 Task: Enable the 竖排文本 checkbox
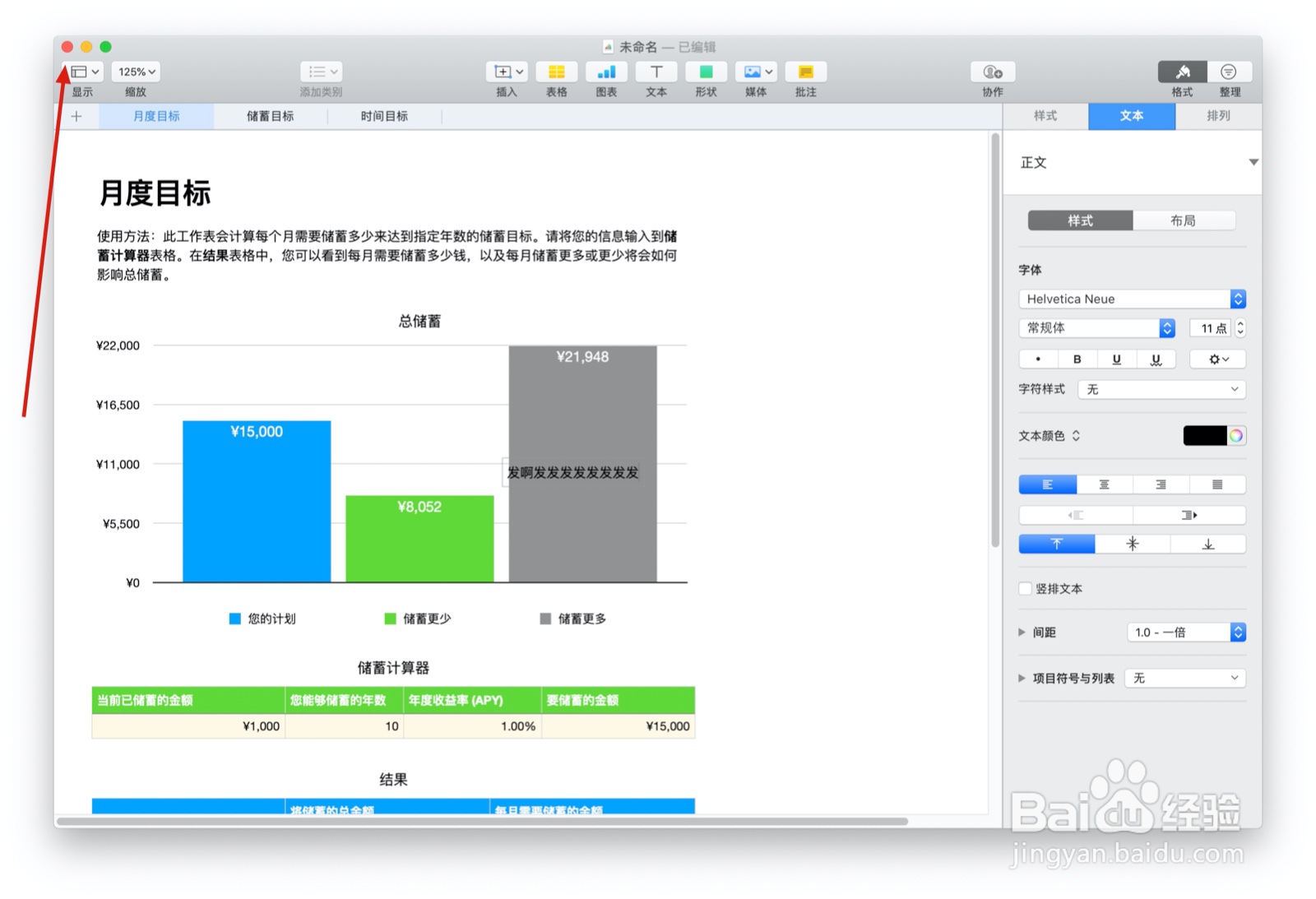pos(1025,589)
